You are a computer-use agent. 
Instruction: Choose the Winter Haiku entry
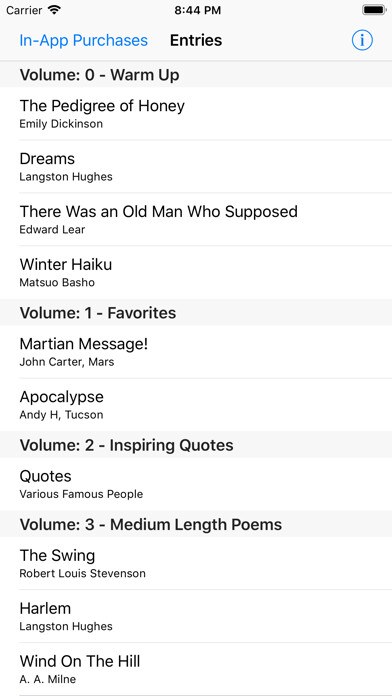(x=196, y=272)
